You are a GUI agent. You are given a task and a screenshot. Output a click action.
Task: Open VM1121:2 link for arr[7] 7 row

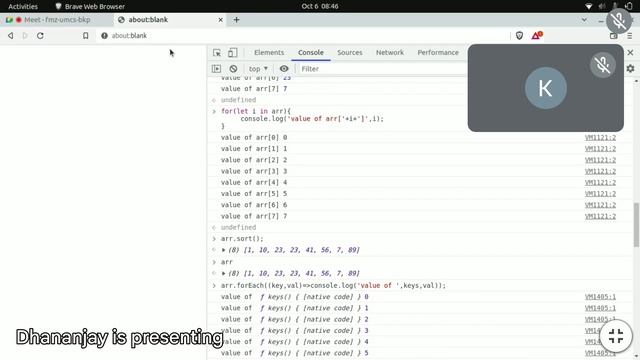600,216
